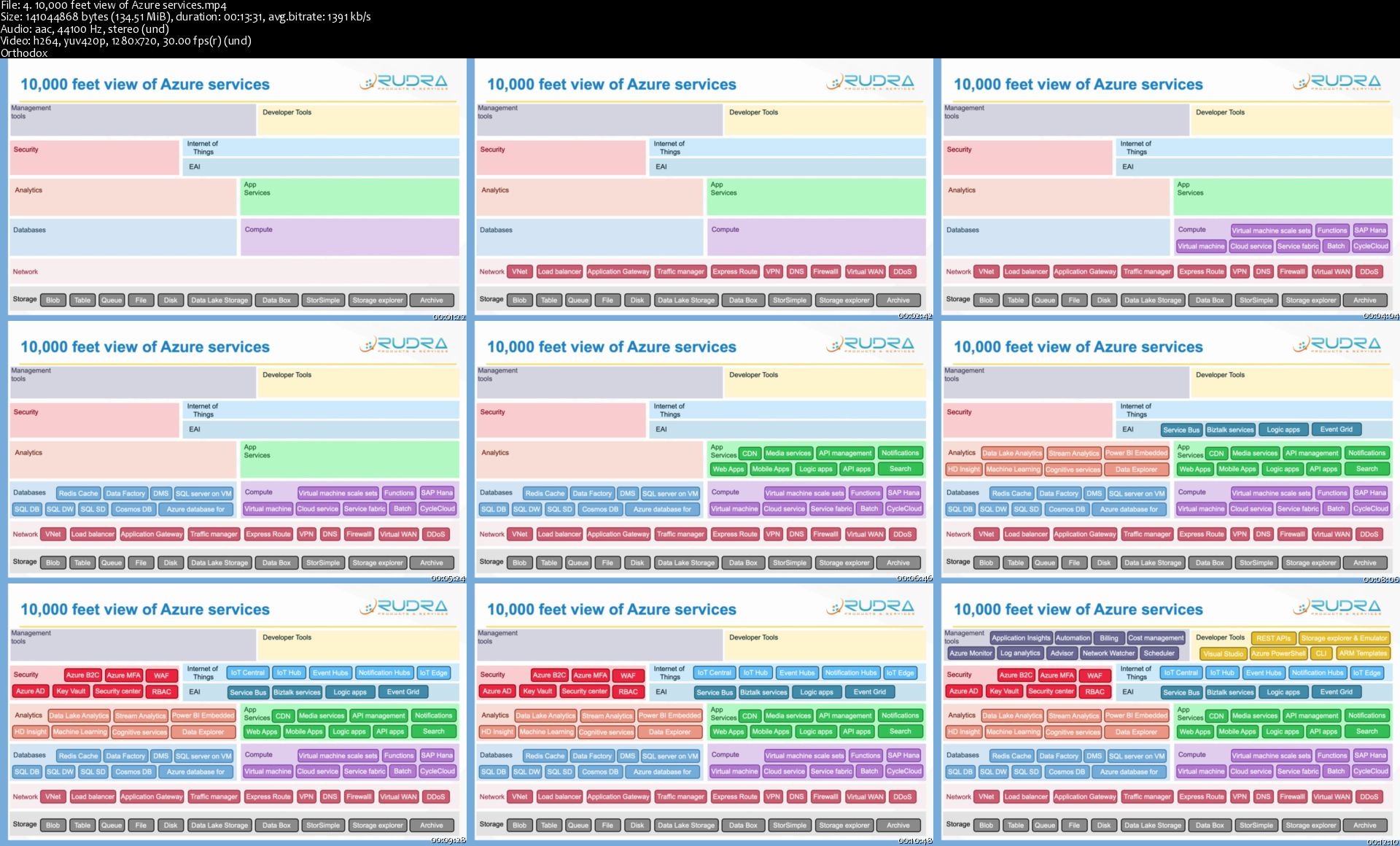Open the video frame stamped 00:05:24
Viewport: 1400px width, 846px height.
click(233, 451)
